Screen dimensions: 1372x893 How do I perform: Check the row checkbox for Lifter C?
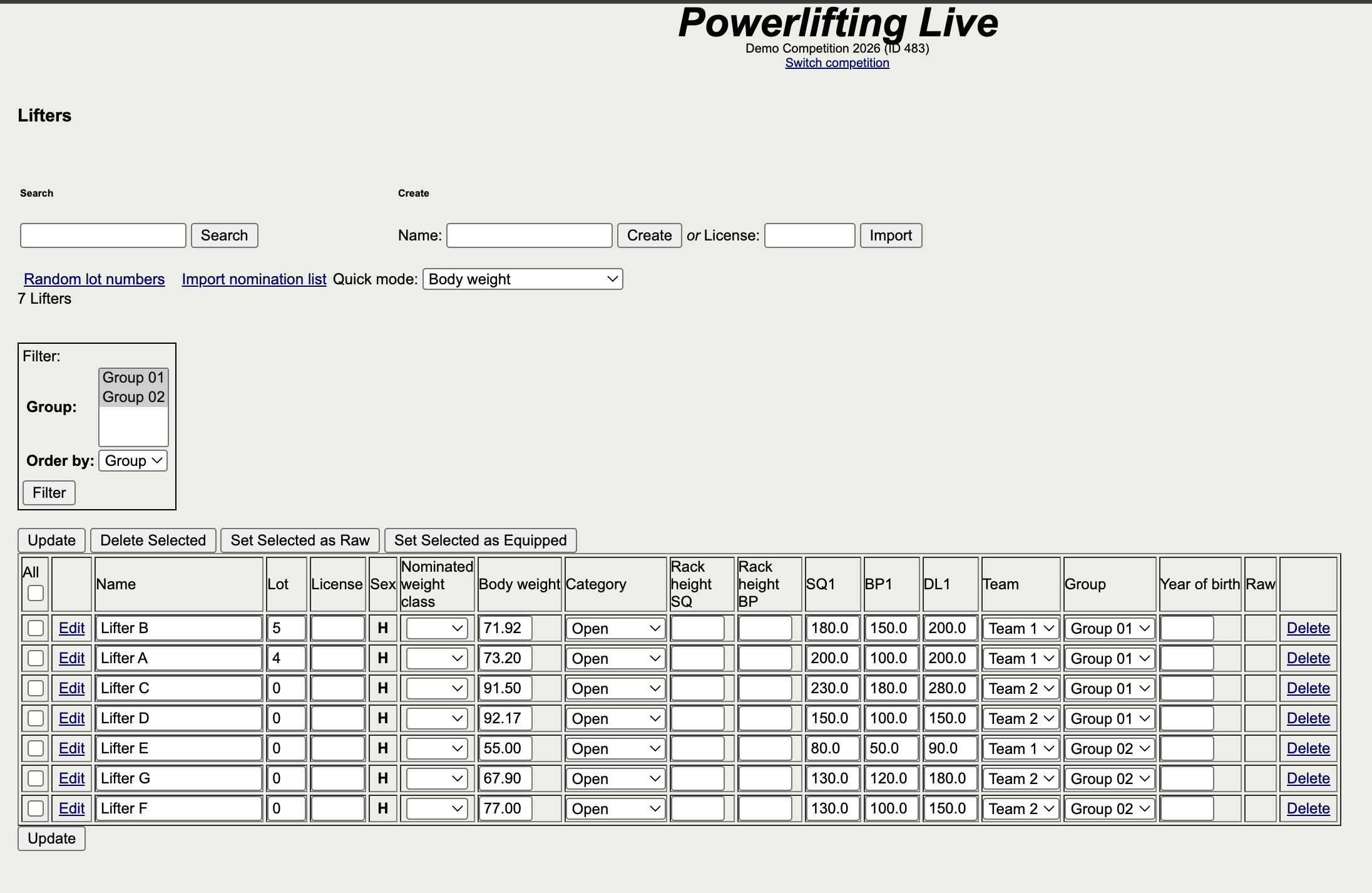[x=36, y=688]
